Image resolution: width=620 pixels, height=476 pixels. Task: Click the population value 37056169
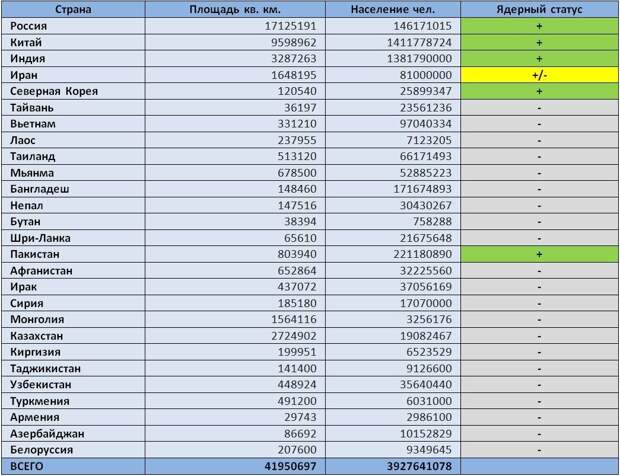coord(425,287)
